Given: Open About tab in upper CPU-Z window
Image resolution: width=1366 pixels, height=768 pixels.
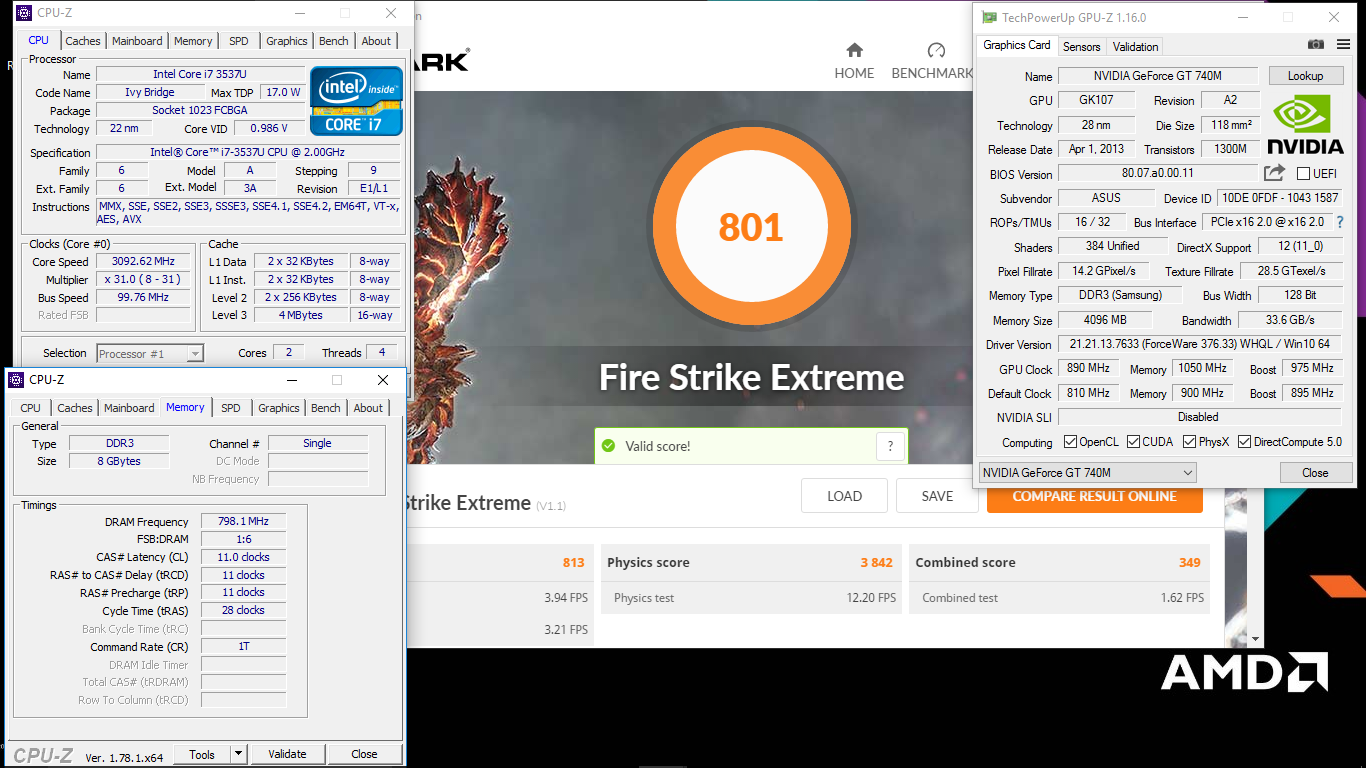Looking at the screenshot, I should coord(376,41).
